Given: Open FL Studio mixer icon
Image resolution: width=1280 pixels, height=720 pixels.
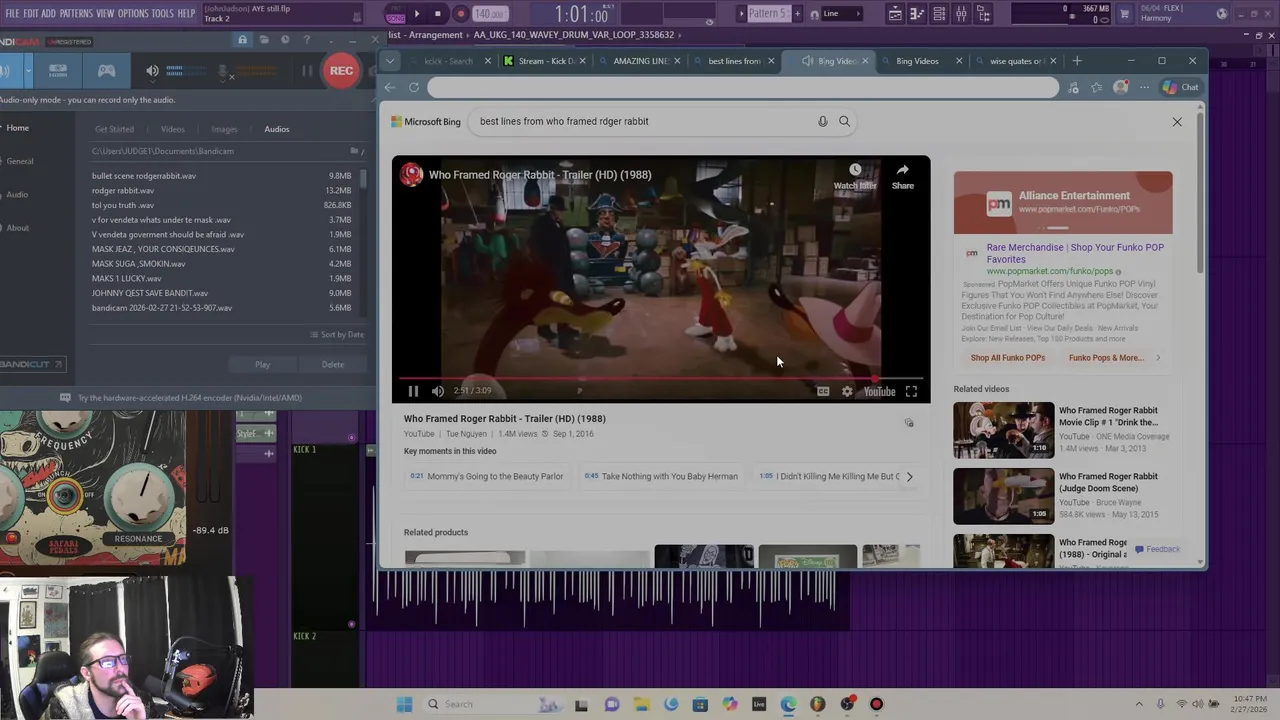Looking at the screenshot, I should point(961,14).
